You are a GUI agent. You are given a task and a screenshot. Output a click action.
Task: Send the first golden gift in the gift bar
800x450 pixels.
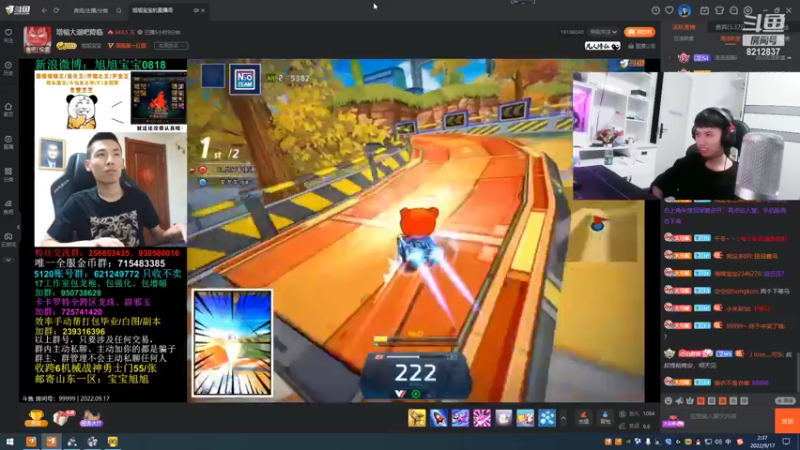417,418
